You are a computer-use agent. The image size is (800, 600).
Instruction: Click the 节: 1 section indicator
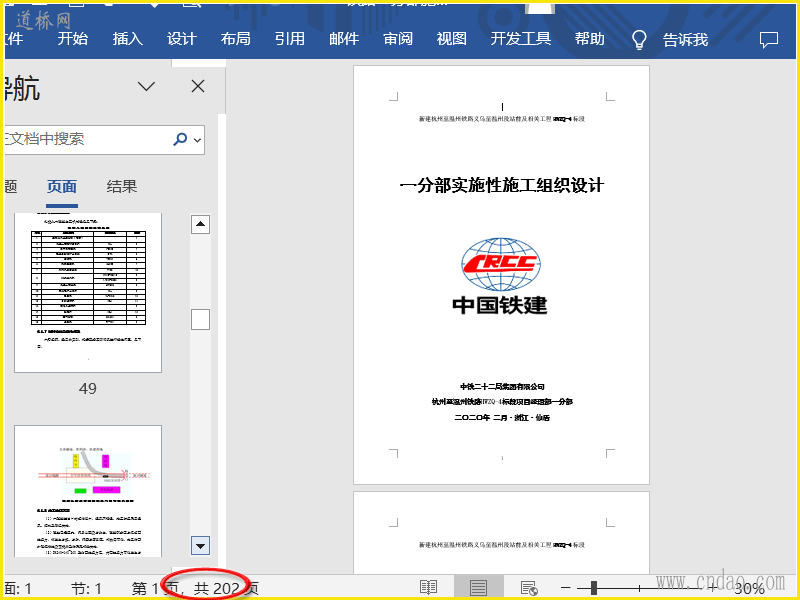87,589
